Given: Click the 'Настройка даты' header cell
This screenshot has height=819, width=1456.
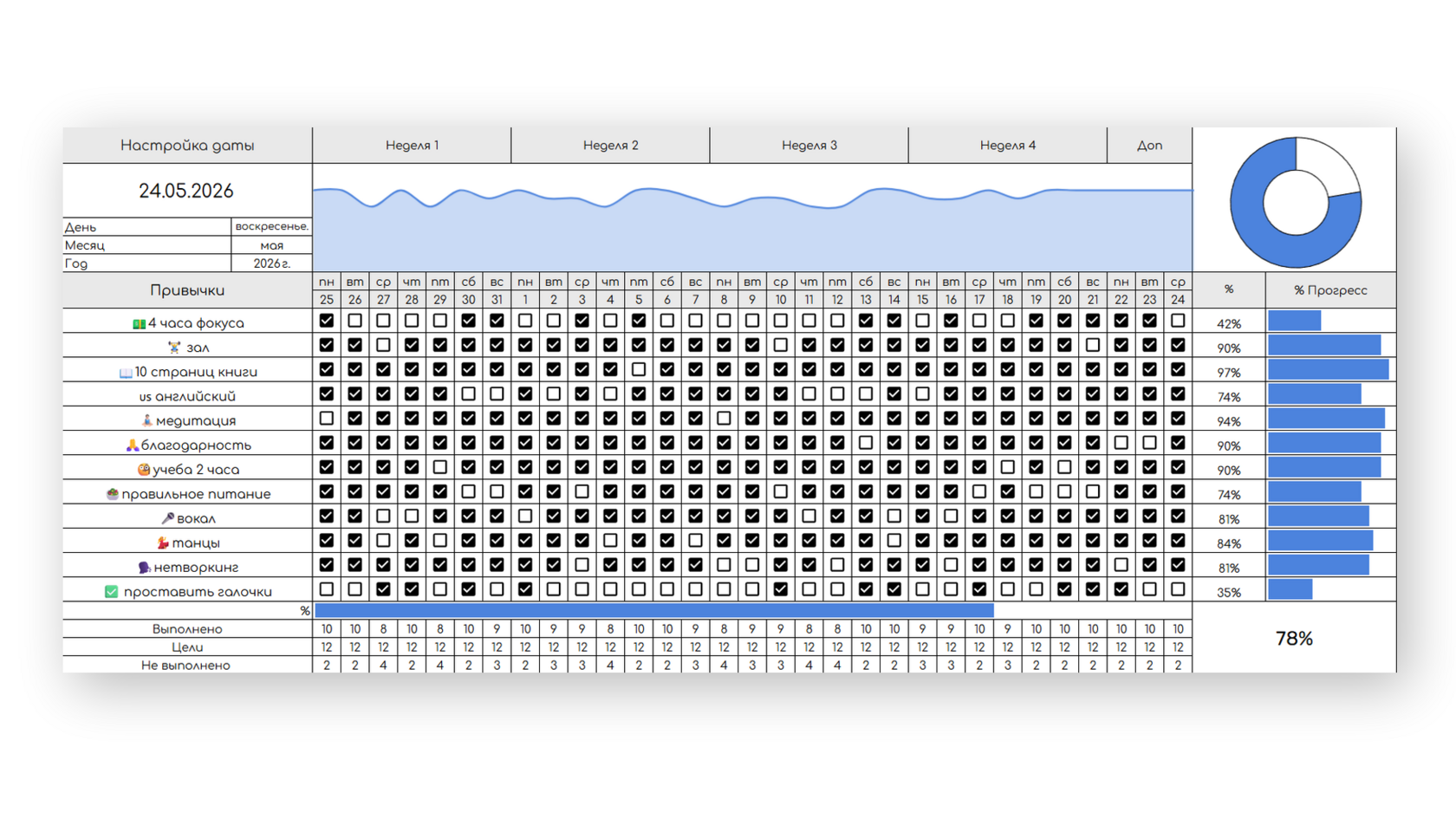Looking at the screenshot, I should pyautogui.click(x=187, y=146).
